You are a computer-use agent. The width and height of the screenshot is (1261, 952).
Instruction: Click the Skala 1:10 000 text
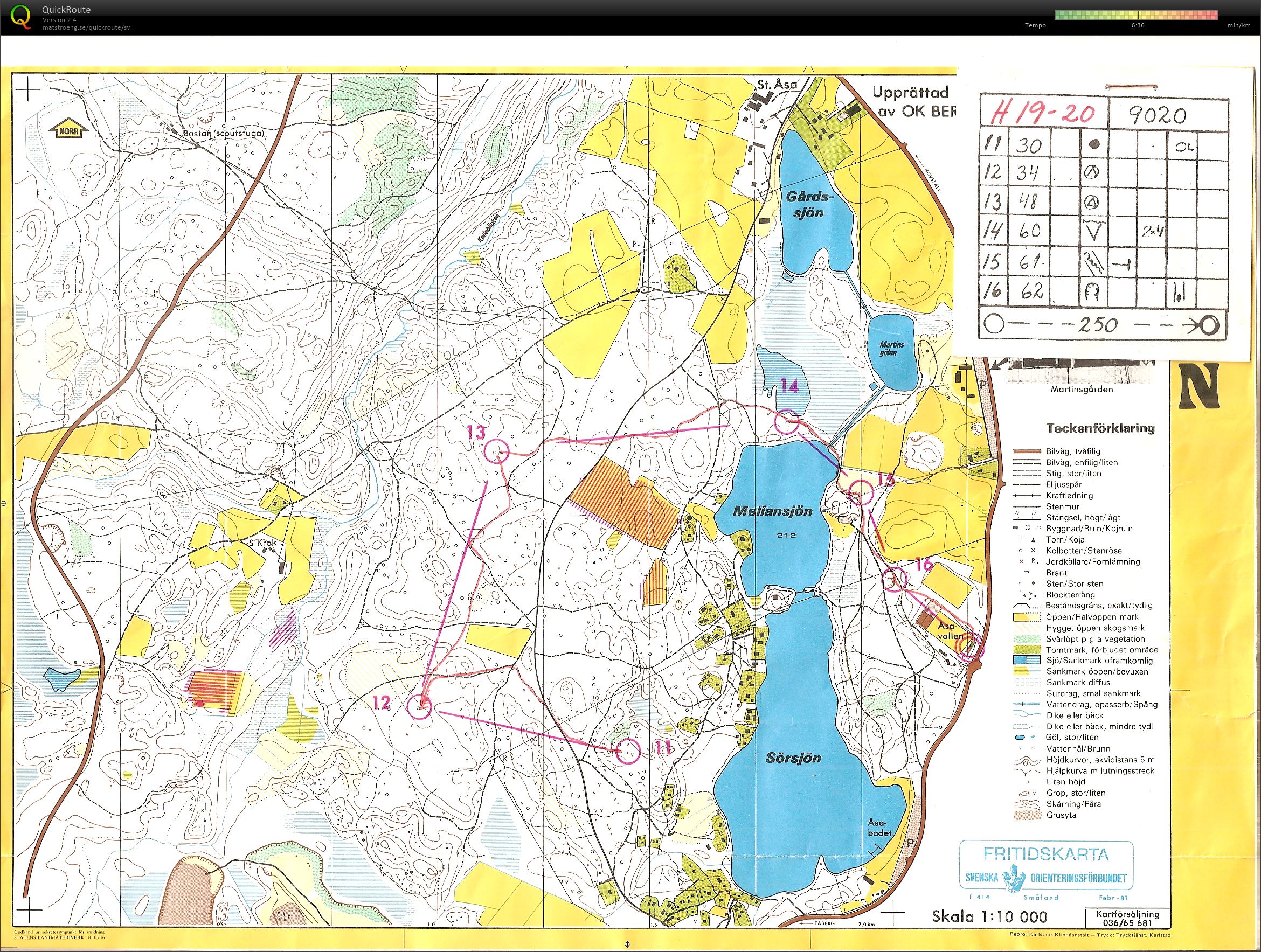pyautogui.click(x=989, y=916)
